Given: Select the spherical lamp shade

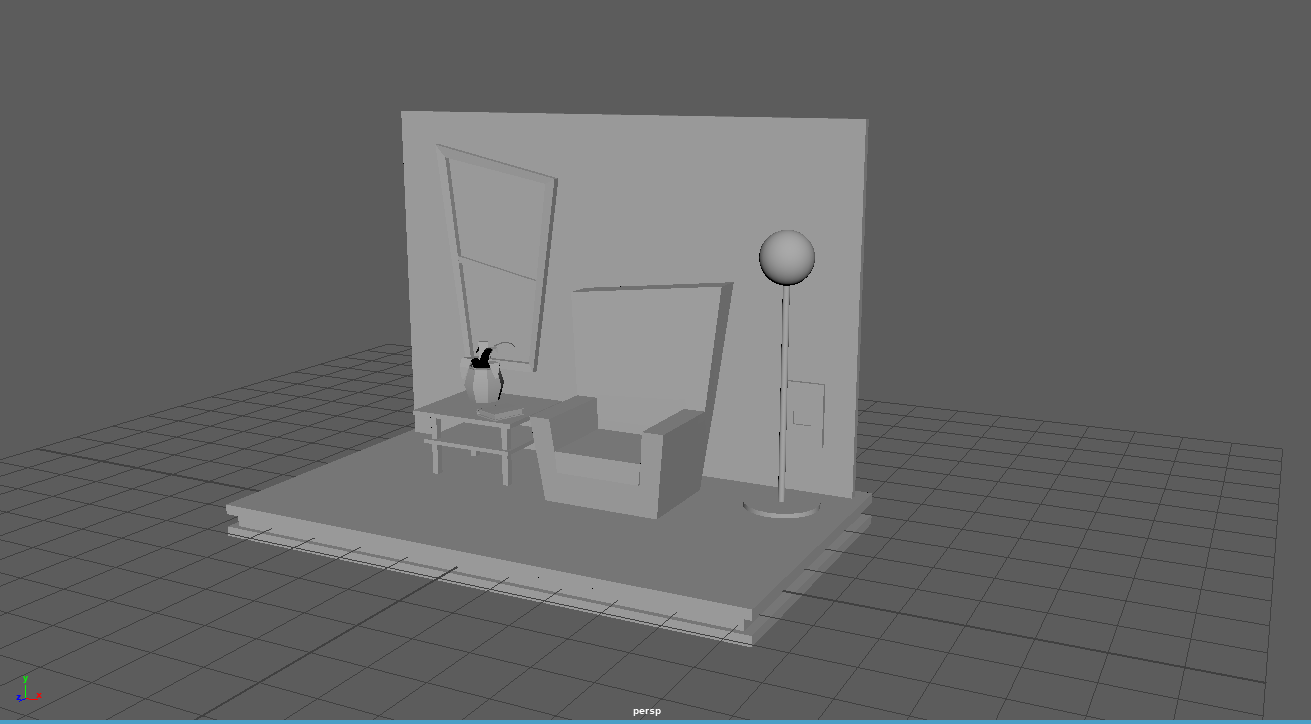Looking at the screenshot, I should pos(787,257).
